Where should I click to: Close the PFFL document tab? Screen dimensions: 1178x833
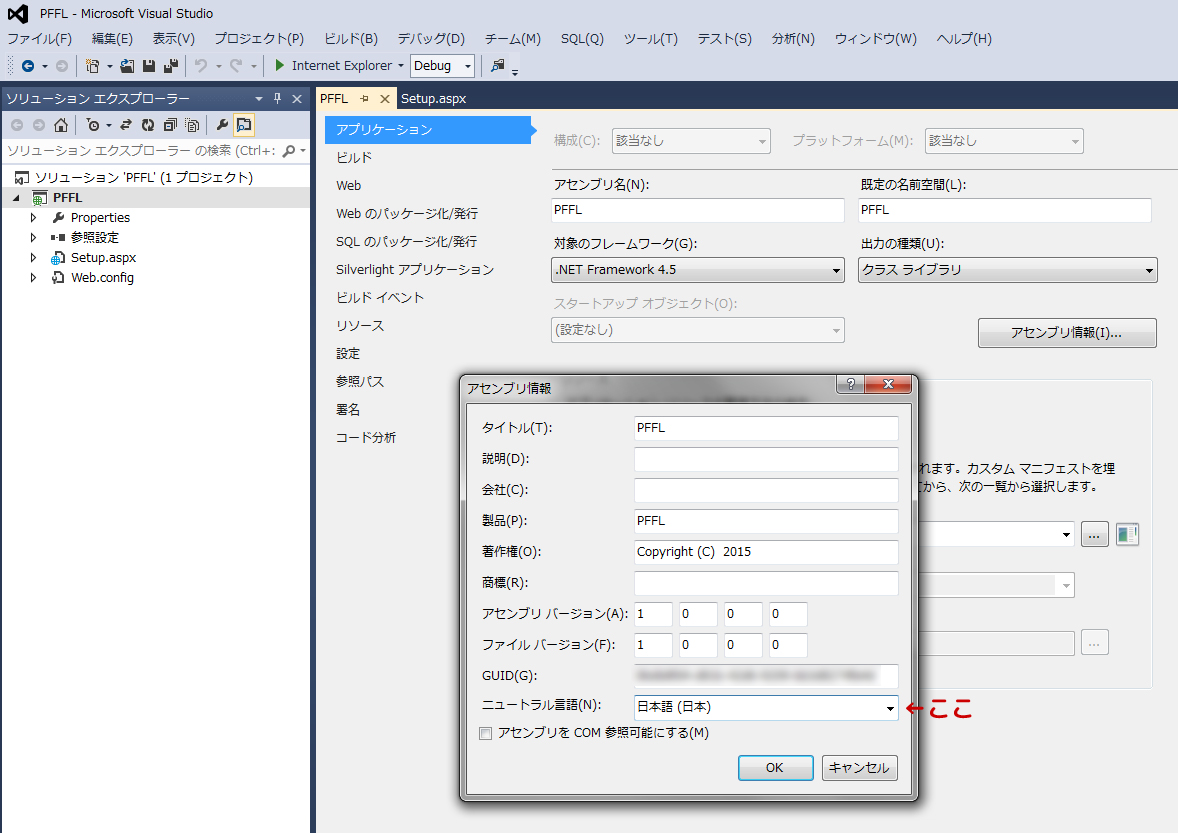[x=385, y=98]
